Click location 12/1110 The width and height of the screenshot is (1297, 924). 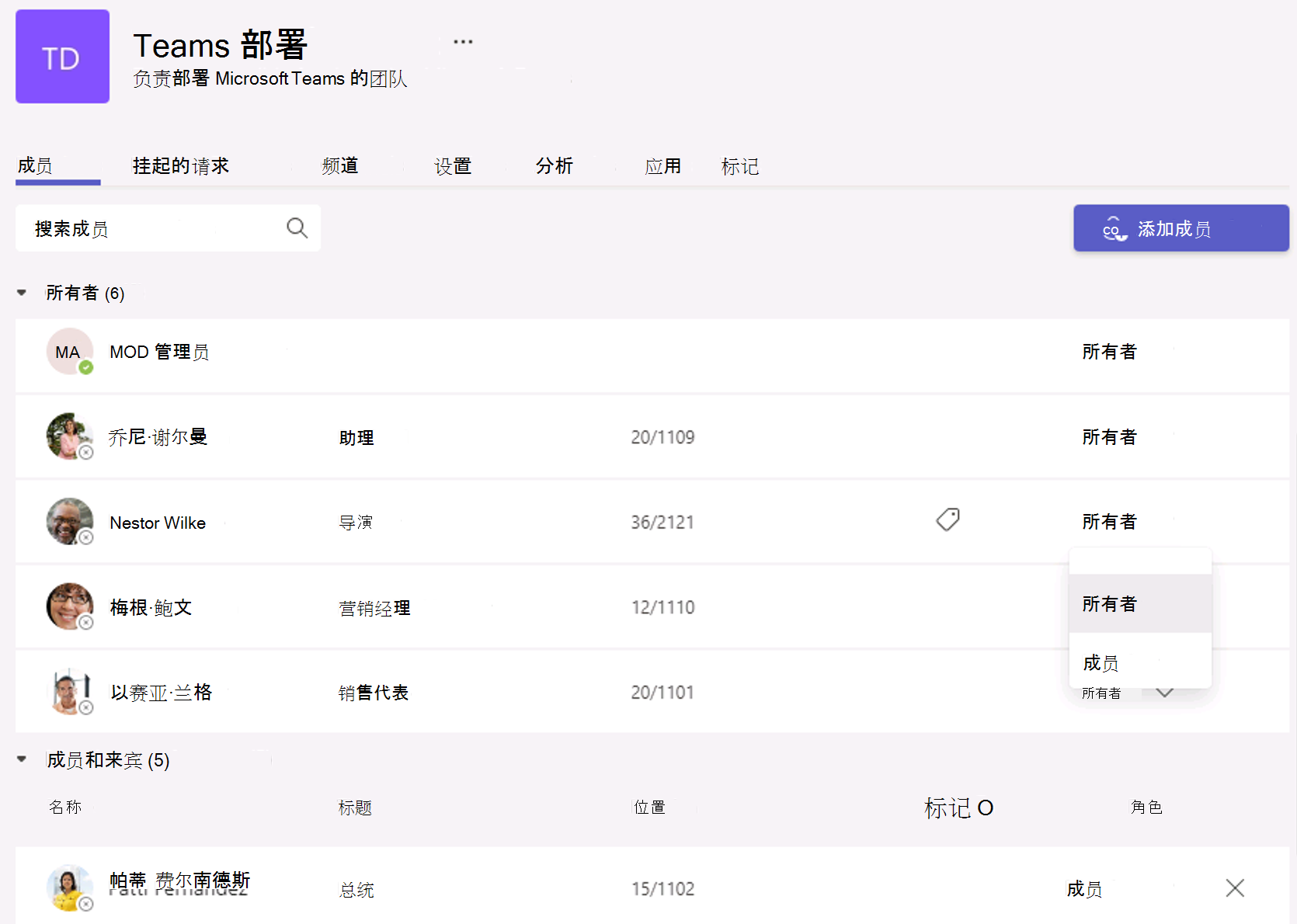click(662, 607)
